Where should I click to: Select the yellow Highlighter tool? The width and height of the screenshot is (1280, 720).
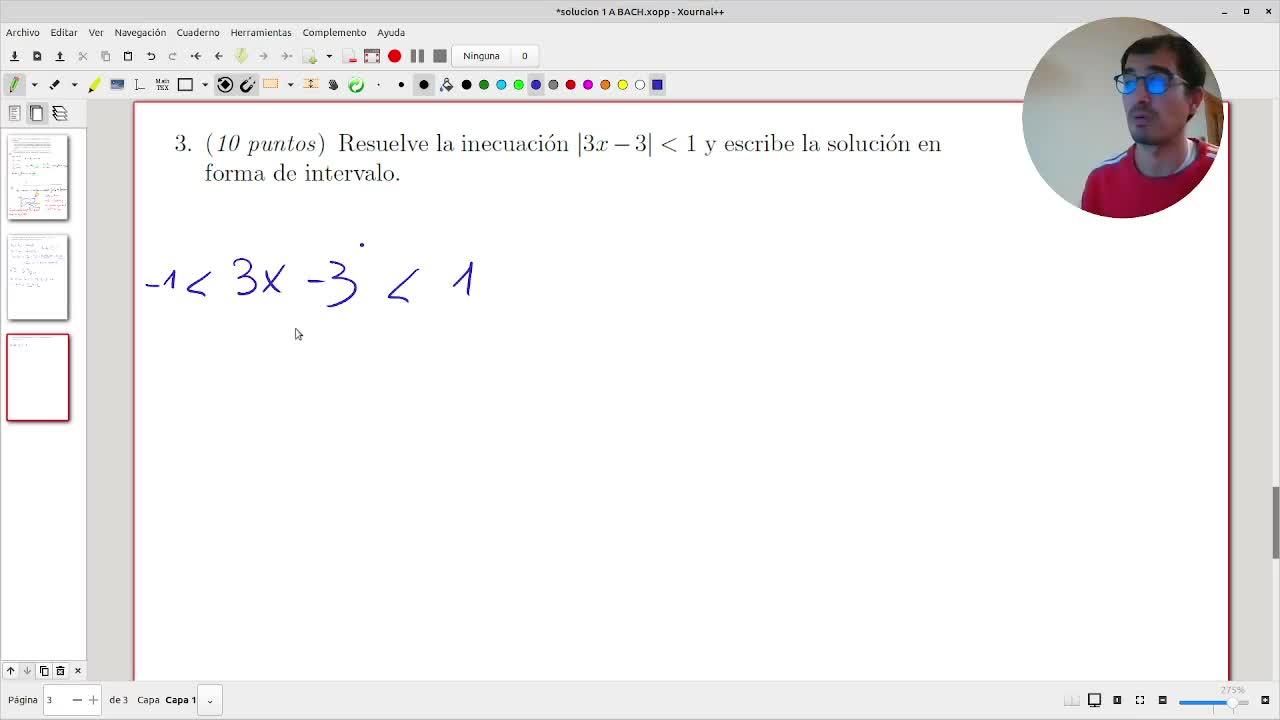click(x=94, y=85)
